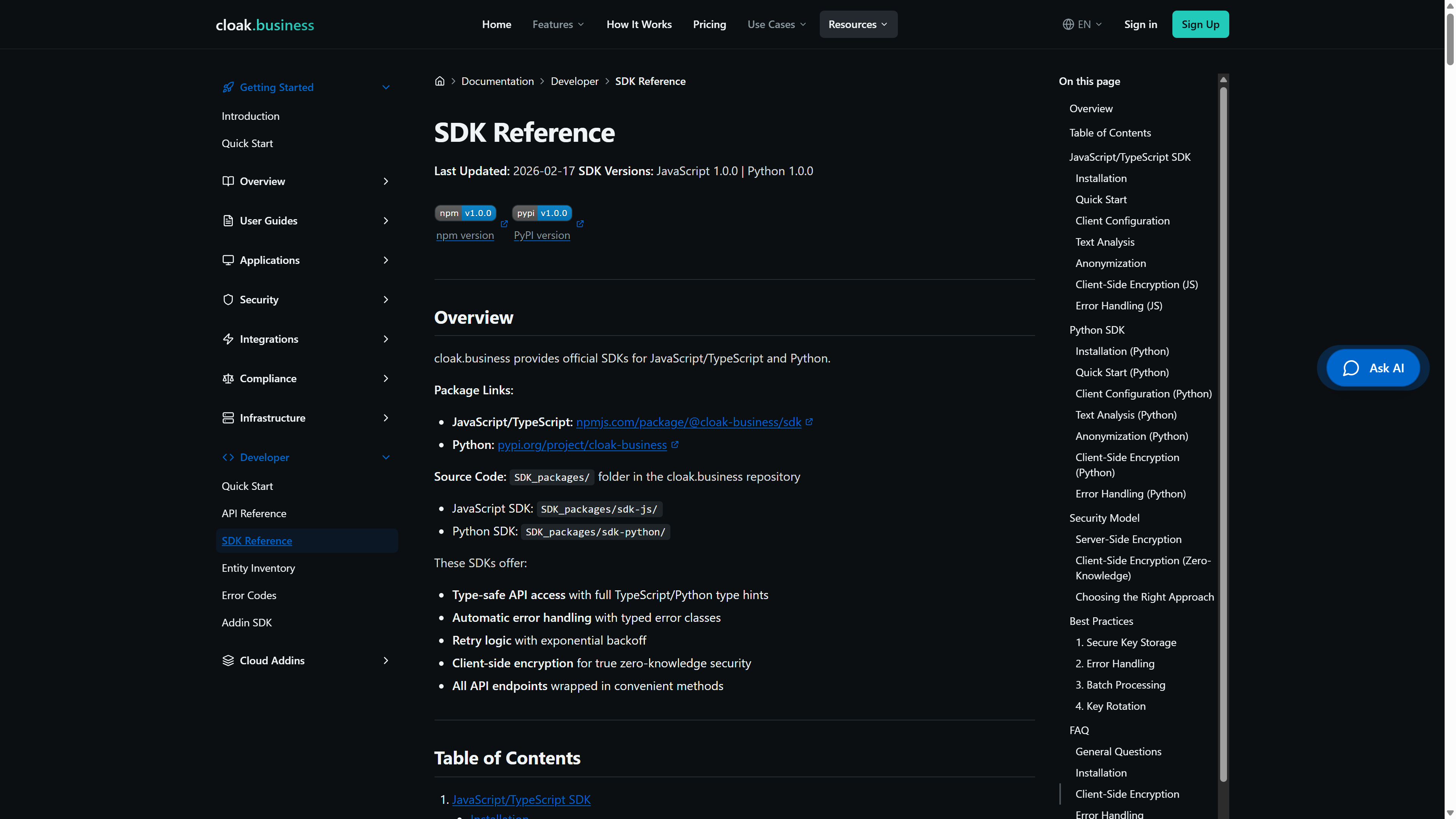
Task: Open the API Reference sidebar page
Action: click(x=254, y=513)
